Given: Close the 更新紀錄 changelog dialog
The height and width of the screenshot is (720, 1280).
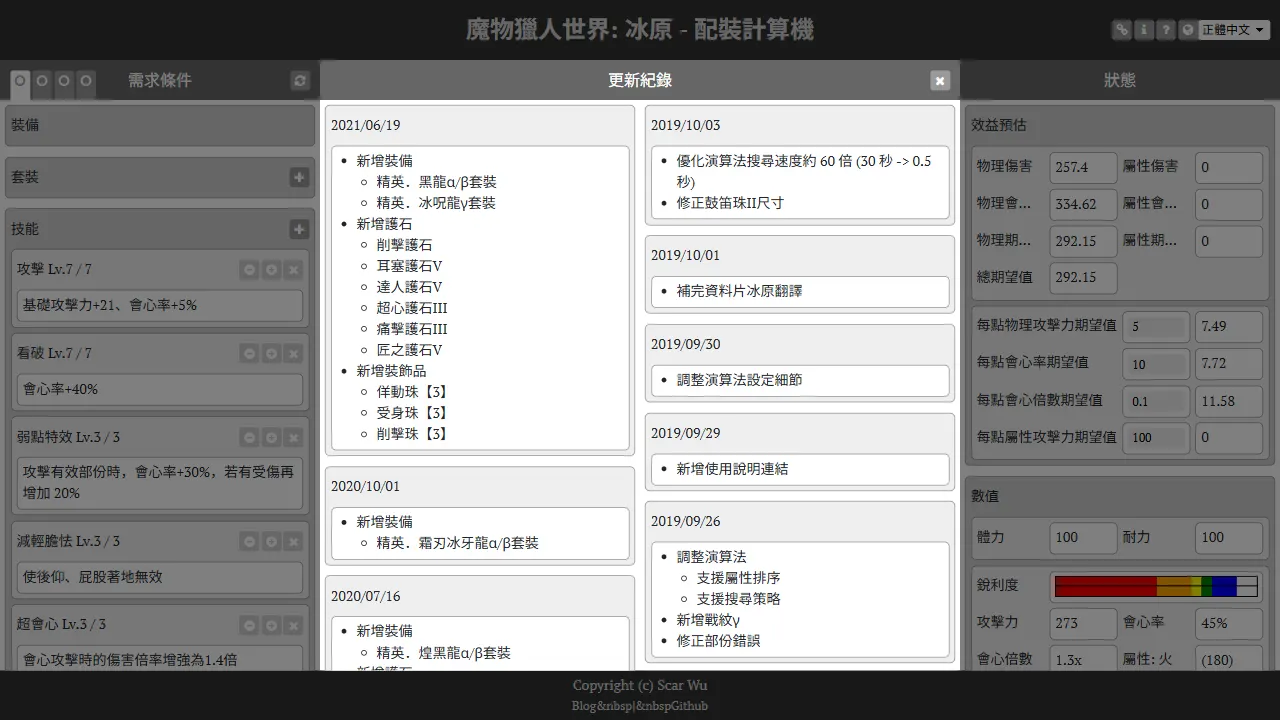Looking at the screenshot, I should pyautogui.click(x=940, y=80).
